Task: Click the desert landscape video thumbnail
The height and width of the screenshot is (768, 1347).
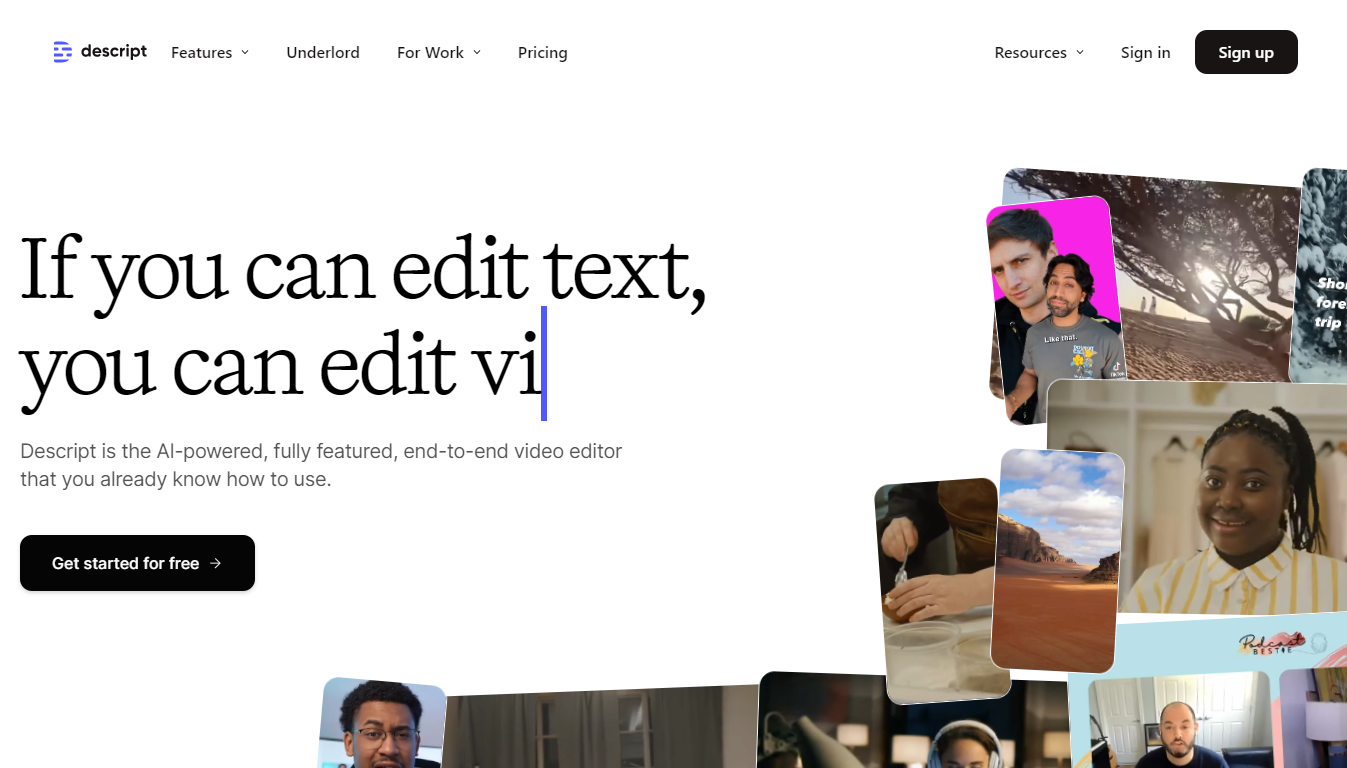Action: pyautogui.click(x=1057, y=560)
